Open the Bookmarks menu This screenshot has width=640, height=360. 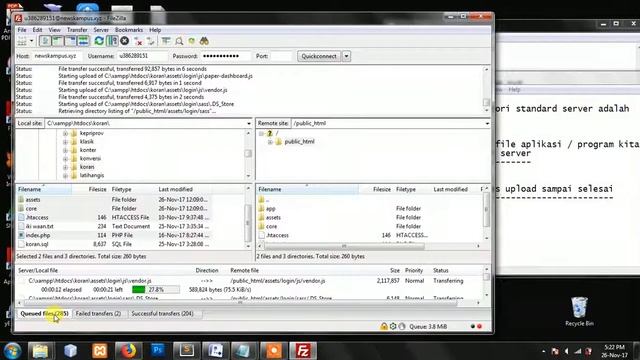[x=129, y=30]
